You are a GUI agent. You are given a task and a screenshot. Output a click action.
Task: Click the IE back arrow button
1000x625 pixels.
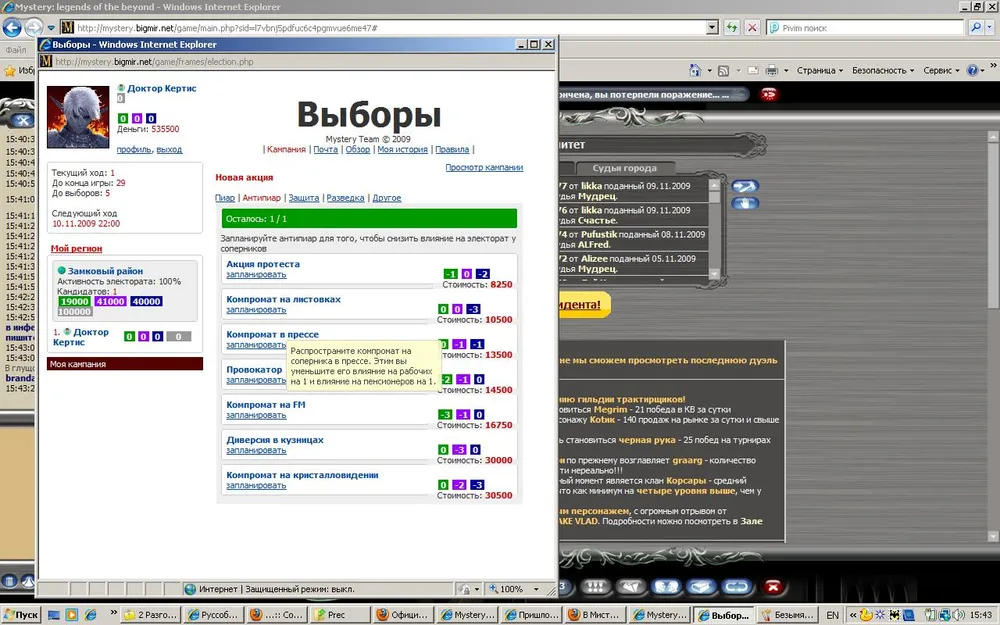(x=16, y=28)
